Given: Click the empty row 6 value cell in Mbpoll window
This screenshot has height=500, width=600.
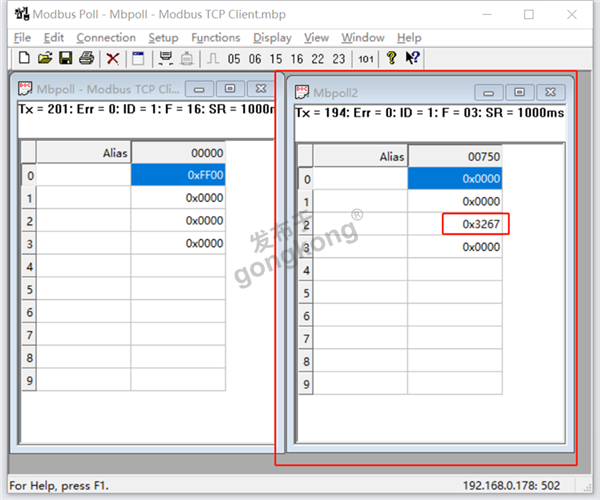Looking at the screenshot, I should [178, 312].
